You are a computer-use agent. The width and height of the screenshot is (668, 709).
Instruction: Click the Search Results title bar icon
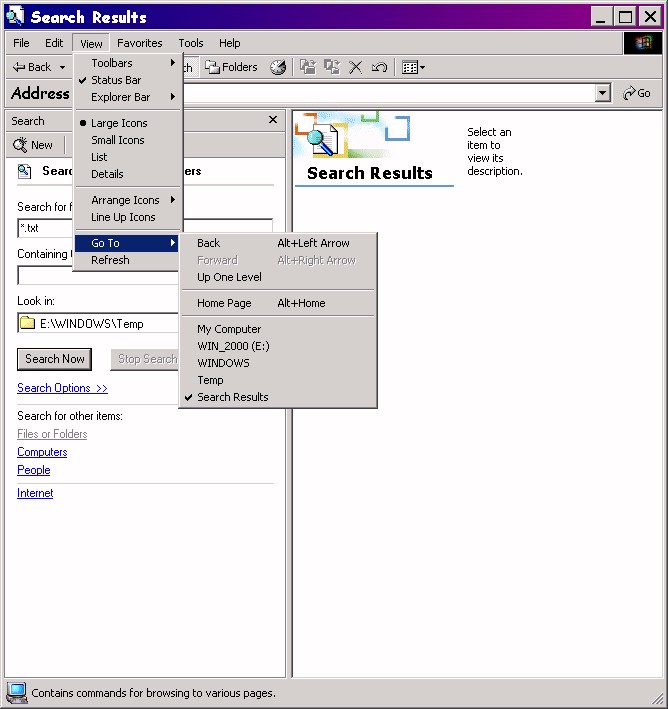tap(15, 16)
